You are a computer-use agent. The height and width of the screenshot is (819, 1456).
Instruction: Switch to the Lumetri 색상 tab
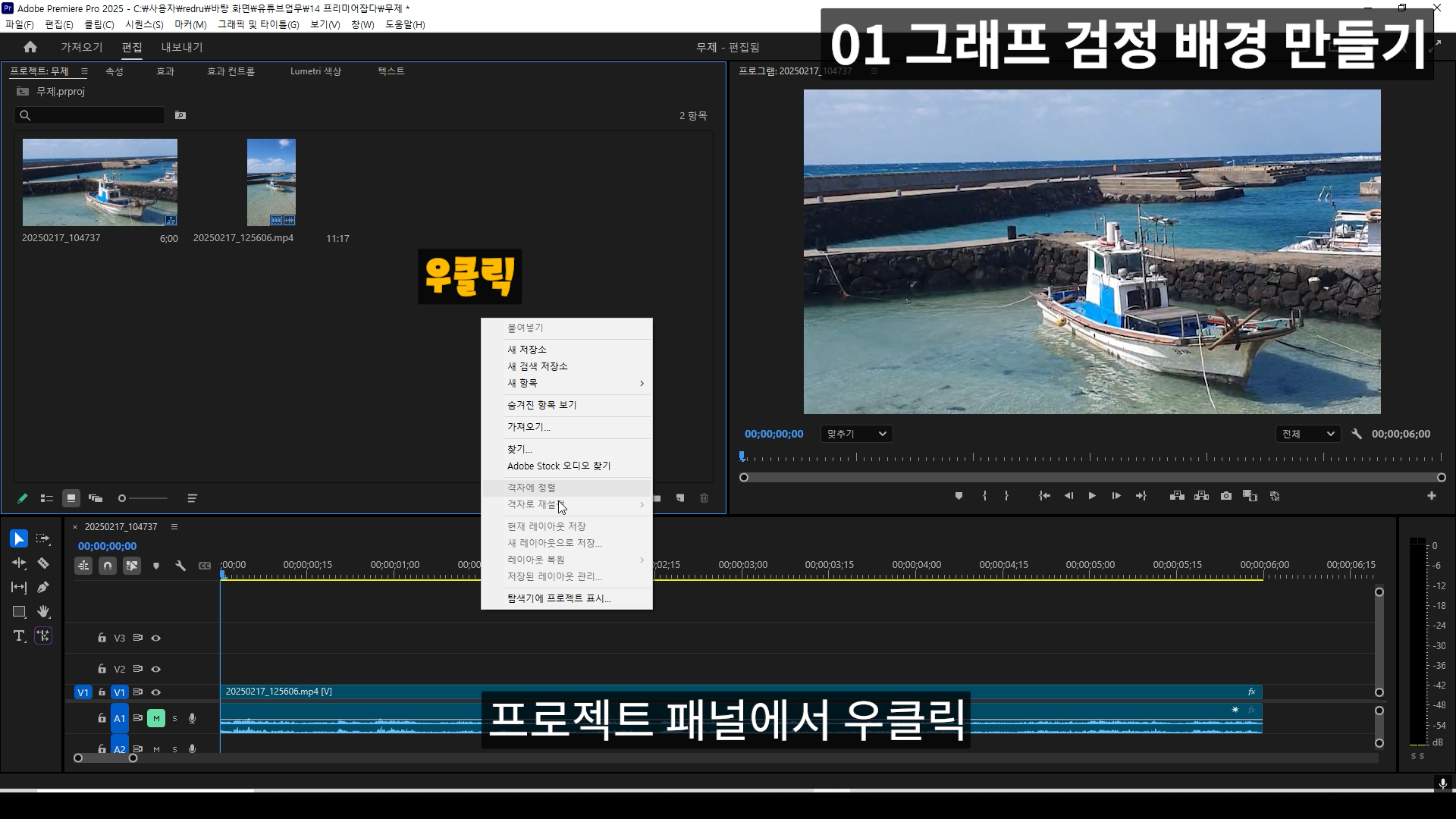point(315,71)
